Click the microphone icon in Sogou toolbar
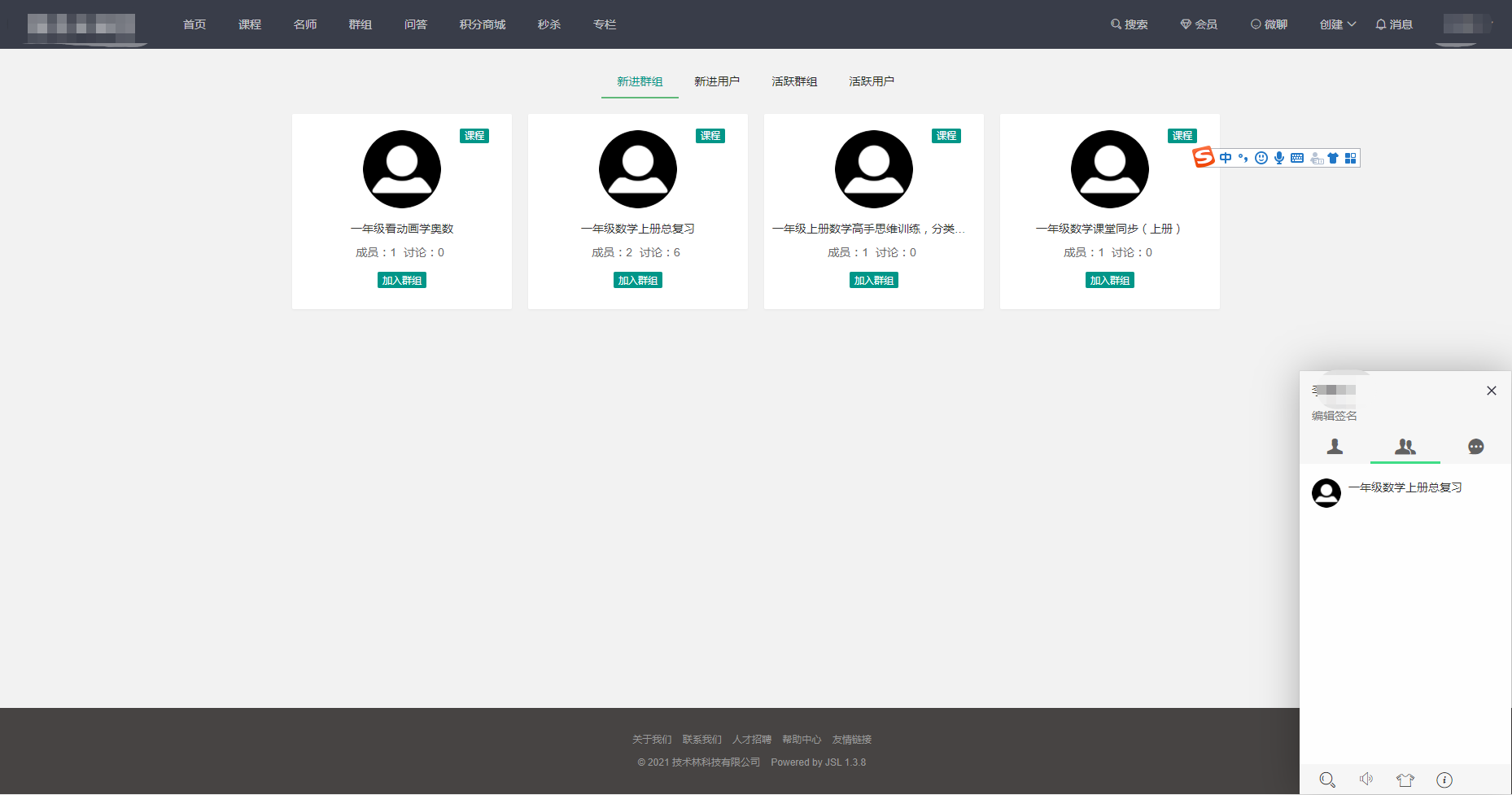Viewport: 1512px width, 795px height. point(1279,158)
